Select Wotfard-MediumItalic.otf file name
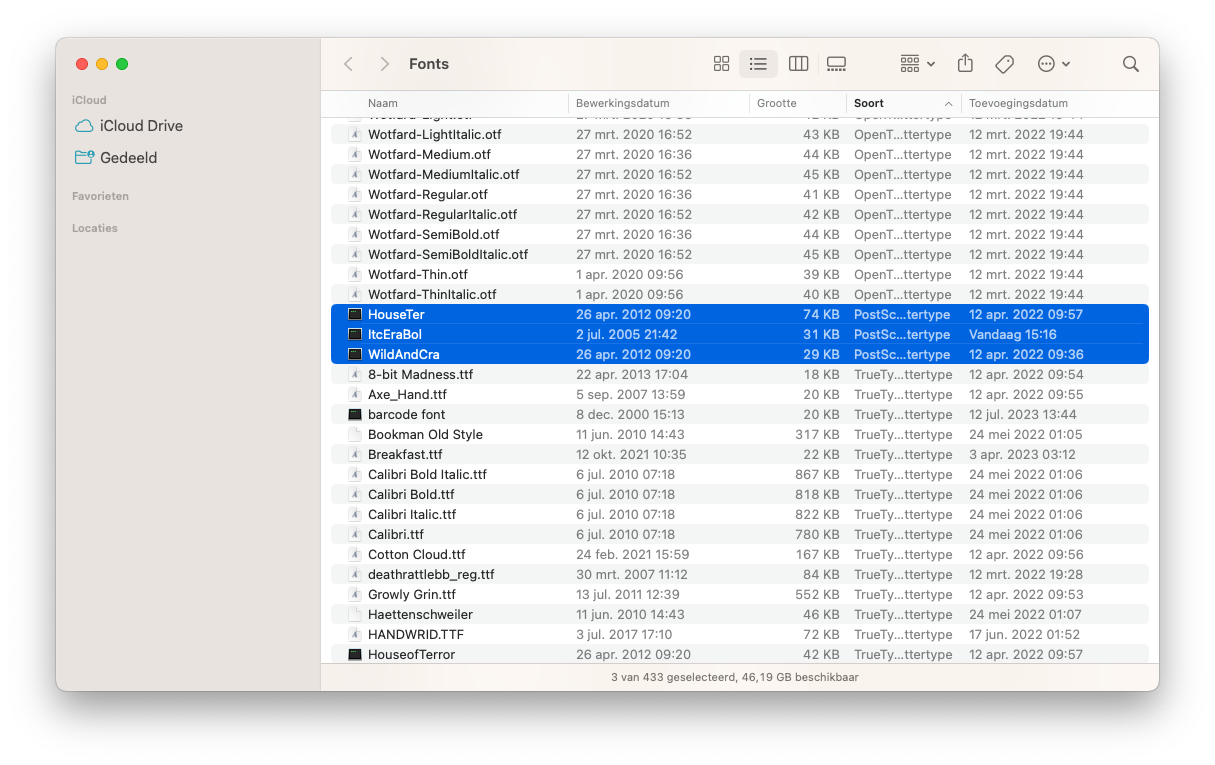 (x=443, y=174)
